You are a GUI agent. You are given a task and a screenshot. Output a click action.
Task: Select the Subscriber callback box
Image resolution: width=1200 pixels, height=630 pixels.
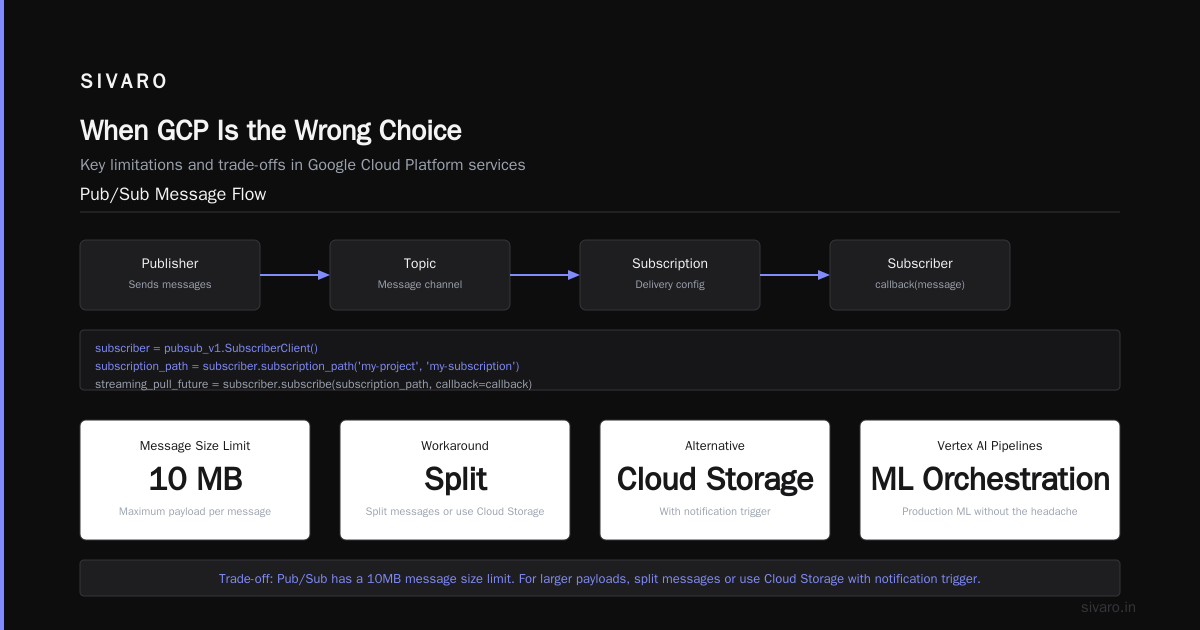point(920,274)
